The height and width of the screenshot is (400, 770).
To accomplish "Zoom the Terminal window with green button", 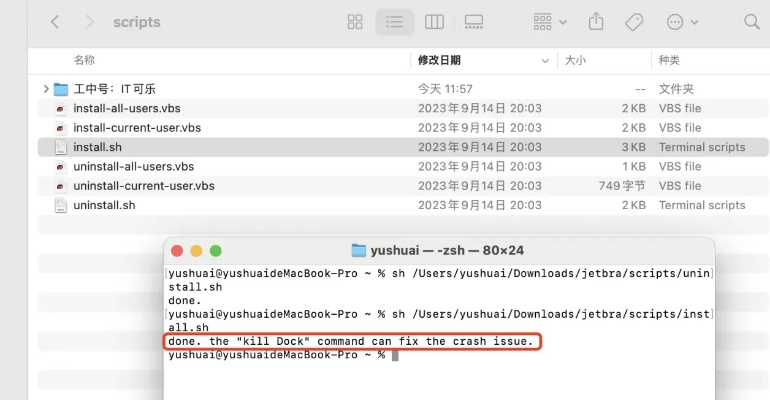I will pyautogui.click(x=216, y=251).
